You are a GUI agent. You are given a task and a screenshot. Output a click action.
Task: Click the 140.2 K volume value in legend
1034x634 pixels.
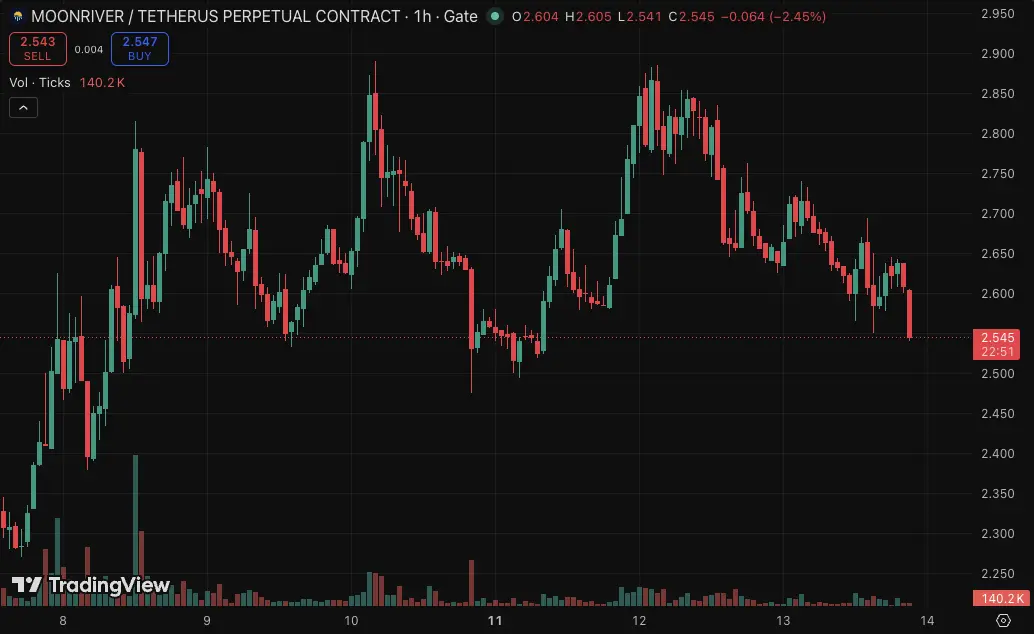(x=102, y=82)
